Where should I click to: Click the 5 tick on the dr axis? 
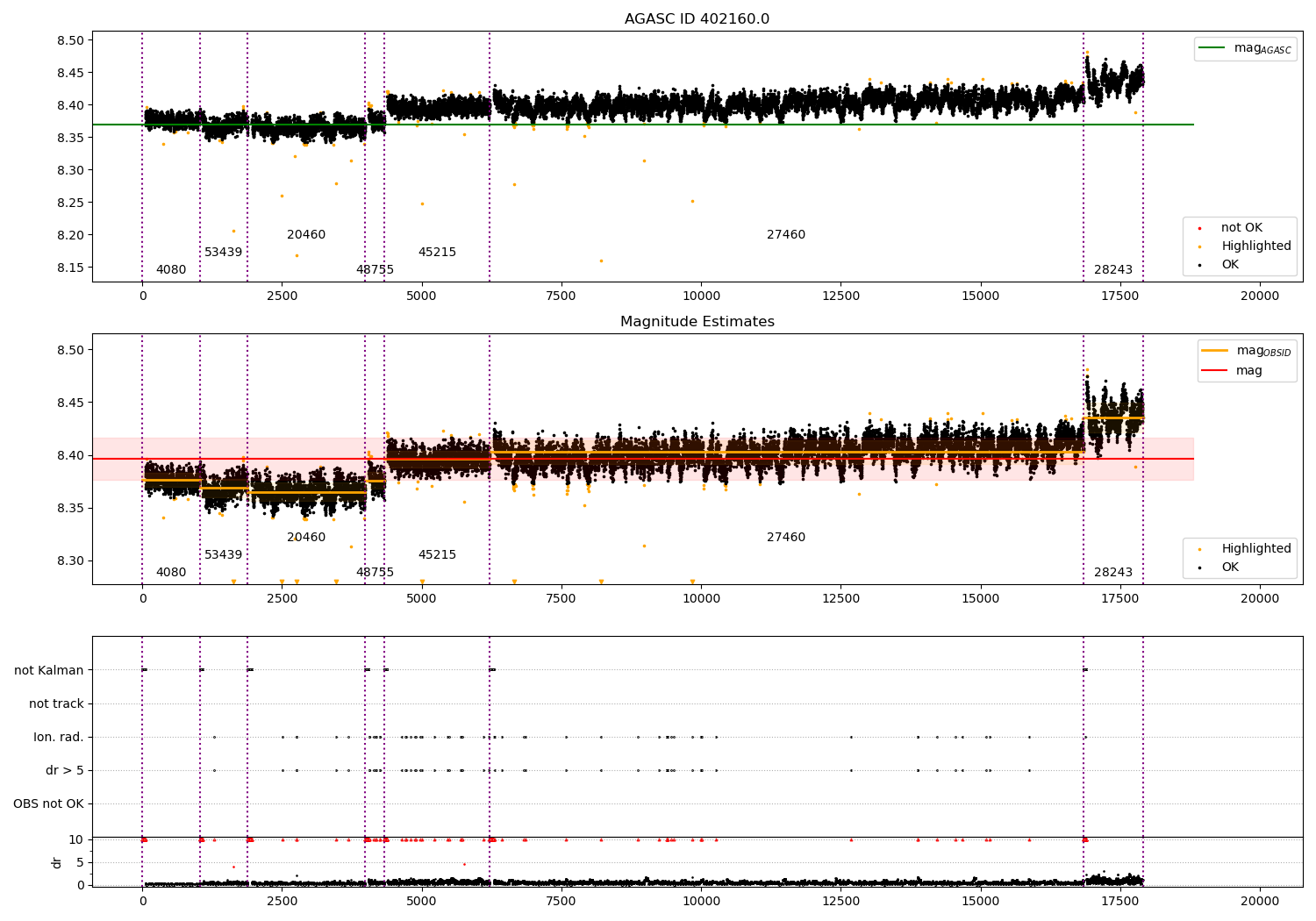click(x=80, y=863)
